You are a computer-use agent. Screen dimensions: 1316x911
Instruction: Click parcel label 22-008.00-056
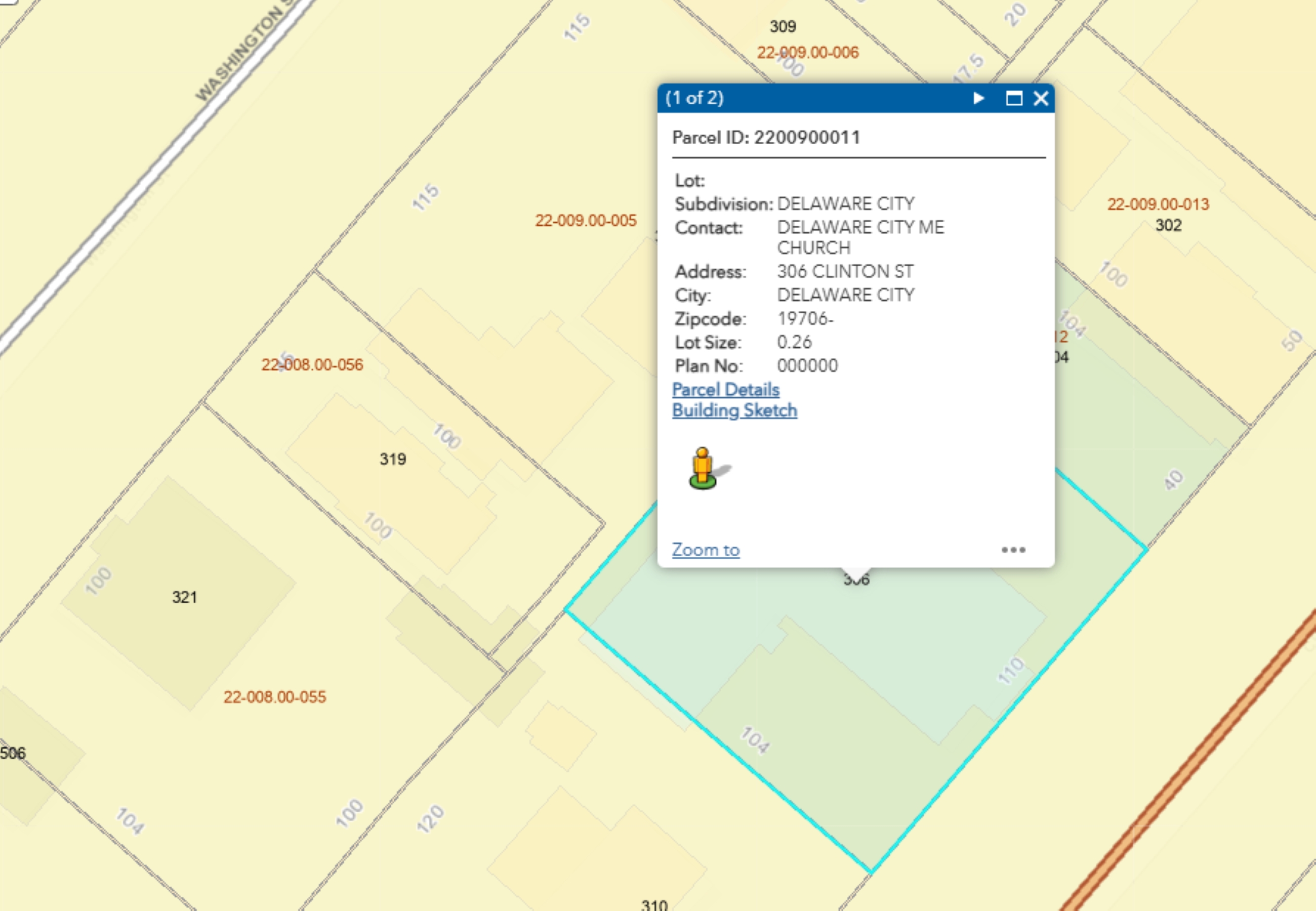(312, 365)
